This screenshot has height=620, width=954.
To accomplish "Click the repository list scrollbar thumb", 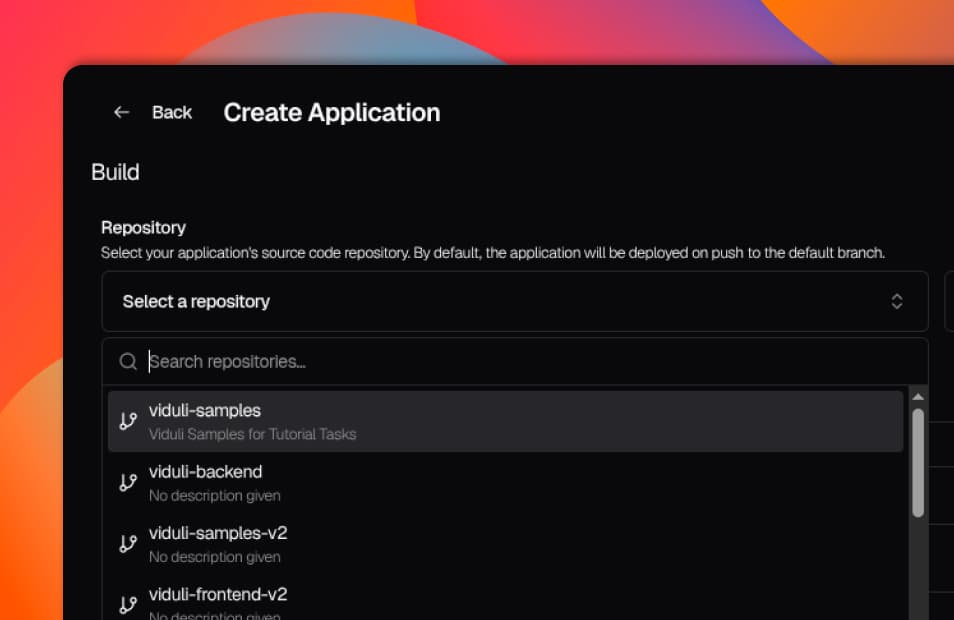I will pyautogui.click(x=918, y=462).
